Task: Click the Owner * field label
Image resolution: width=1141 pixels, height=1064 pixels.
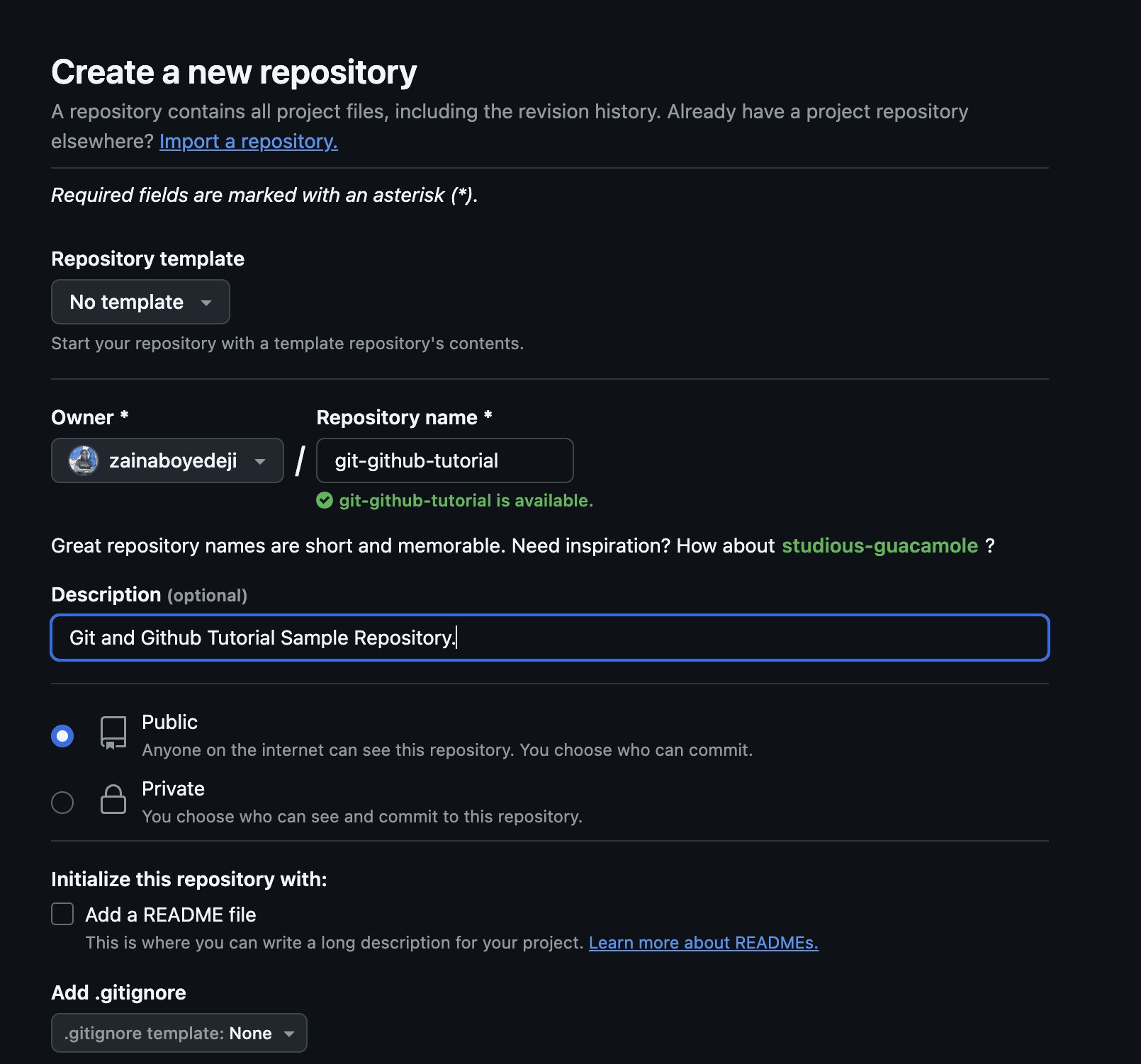Action: (x=90, y=417)
